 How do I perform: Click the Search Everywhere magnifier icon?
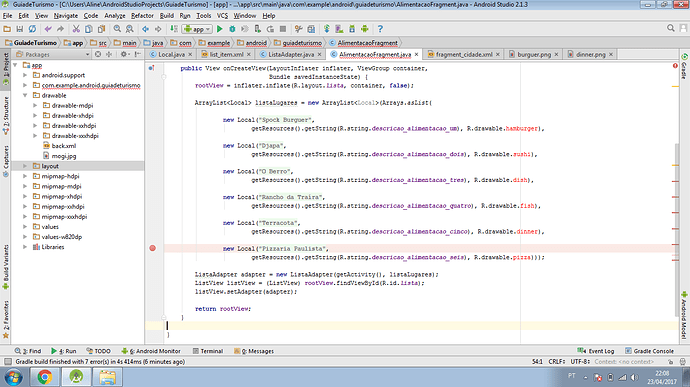click(671, 28)
